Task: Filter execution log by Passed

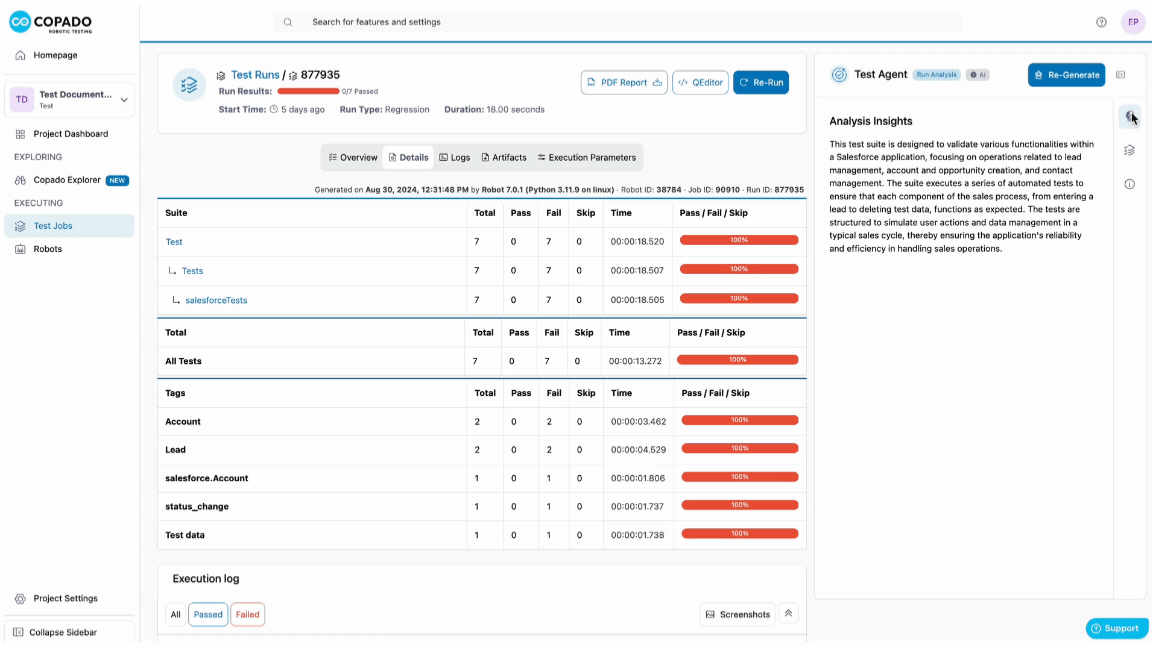Action: click(x=208, y=614)
